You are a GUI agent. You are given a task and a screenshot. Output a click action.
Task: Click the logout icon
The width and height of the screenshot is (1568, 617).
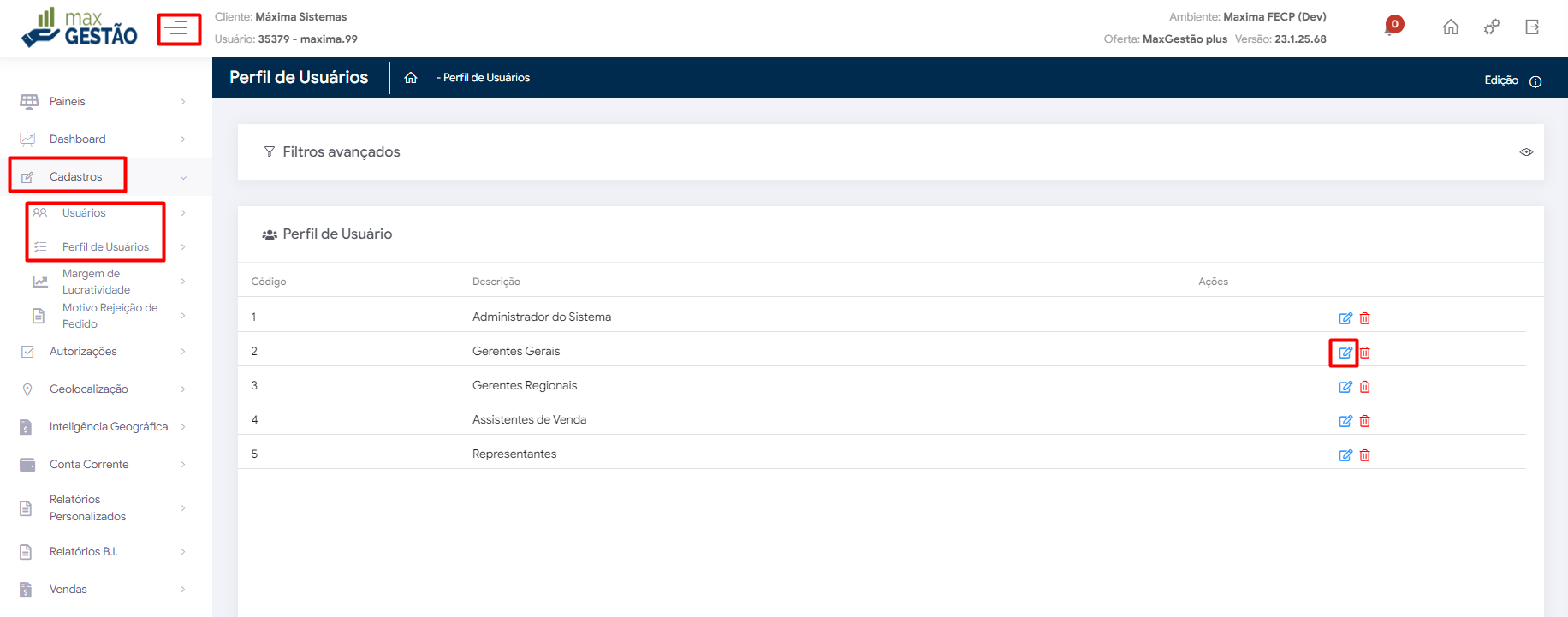click(x=1532, y=27)
